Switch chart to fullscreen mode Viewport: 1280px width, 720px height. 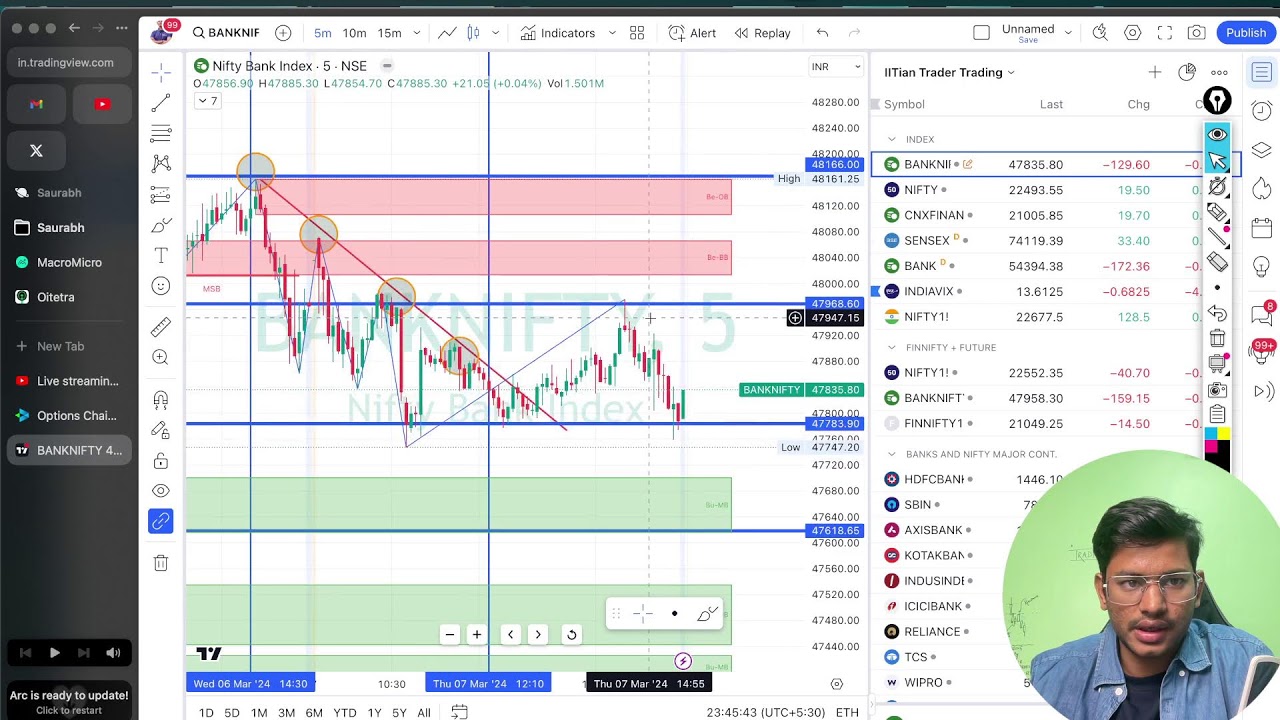coord(1164,33)
